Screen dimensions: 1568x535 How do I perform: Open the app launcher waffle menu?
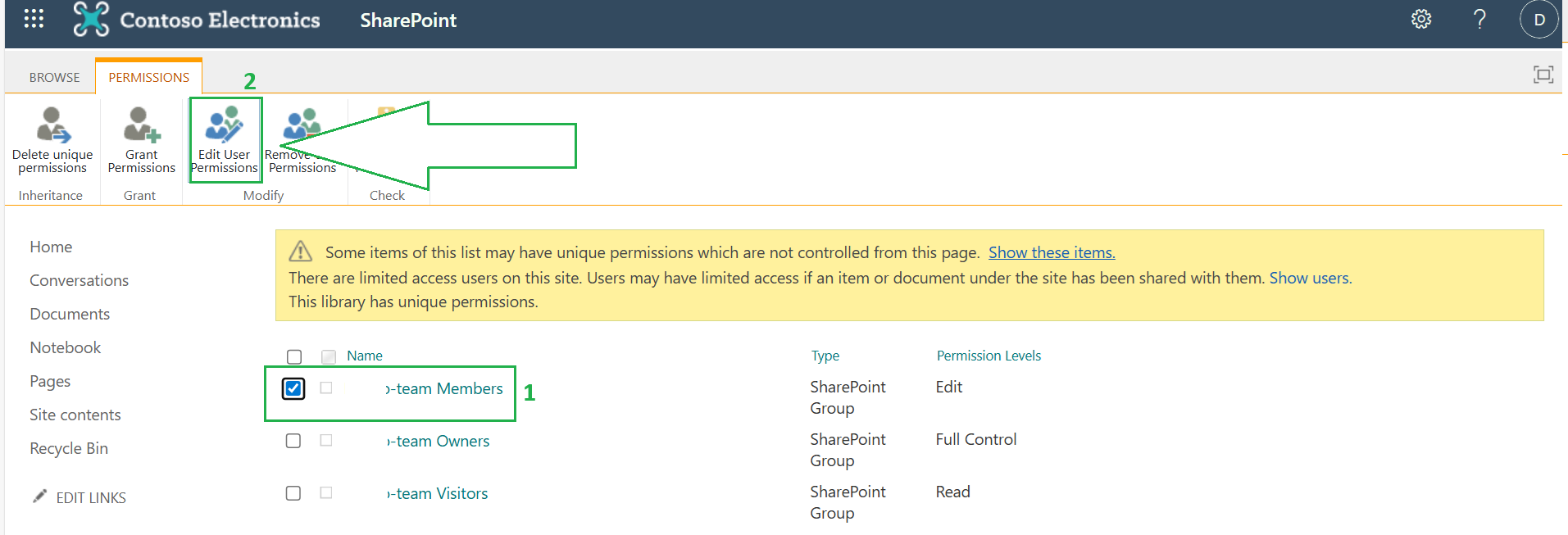(x=34, y=19)
